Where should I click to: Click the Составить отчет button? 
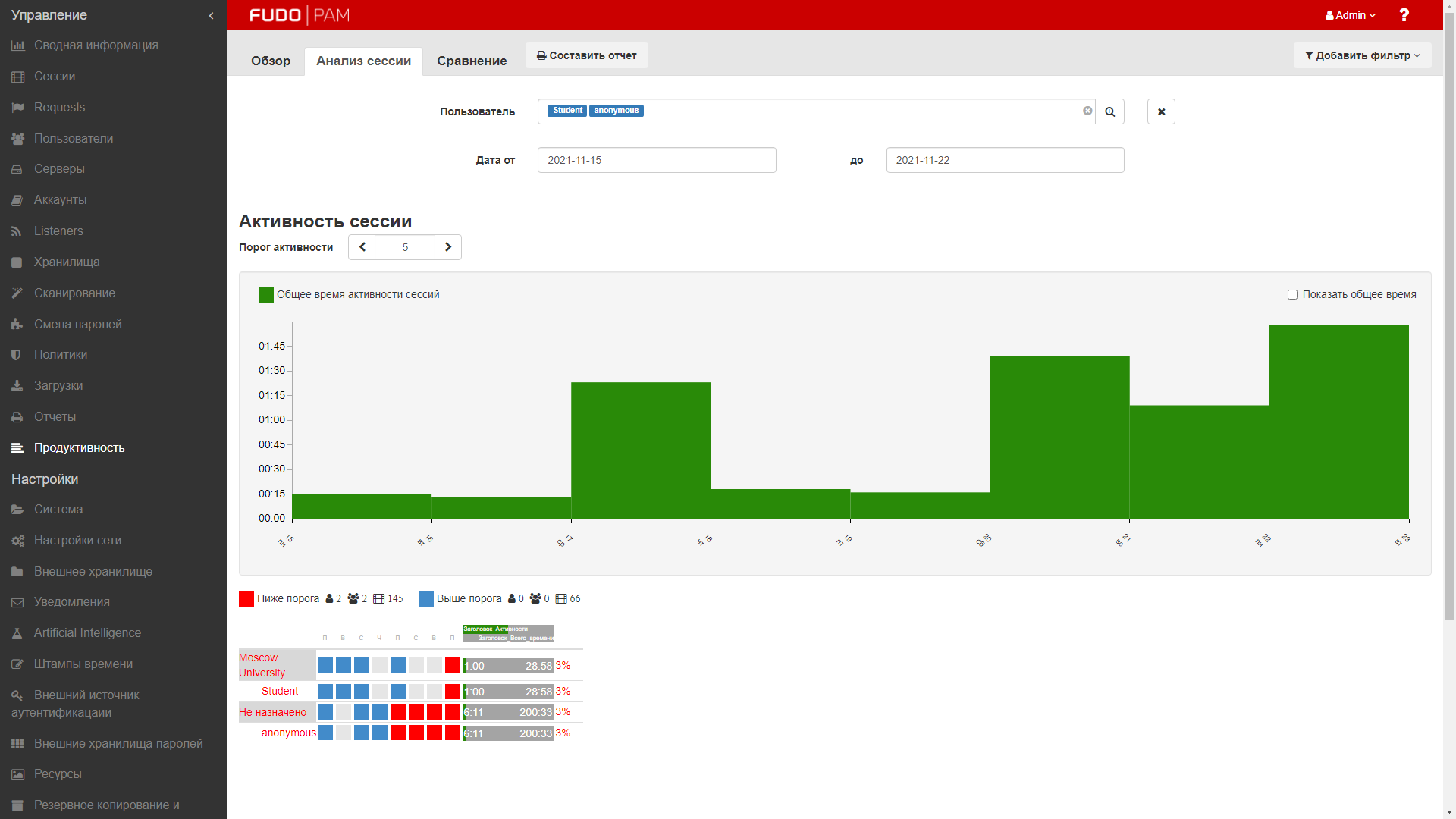586,55
